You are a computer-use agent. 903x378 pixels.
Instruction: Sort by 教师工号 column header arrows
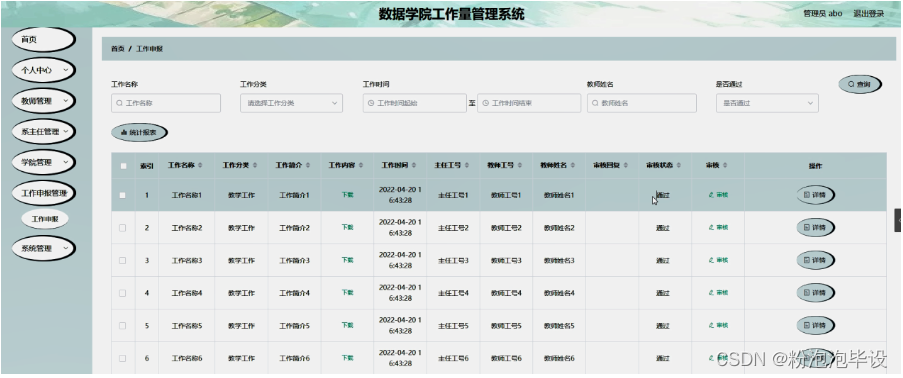click(x=519, y=165)
